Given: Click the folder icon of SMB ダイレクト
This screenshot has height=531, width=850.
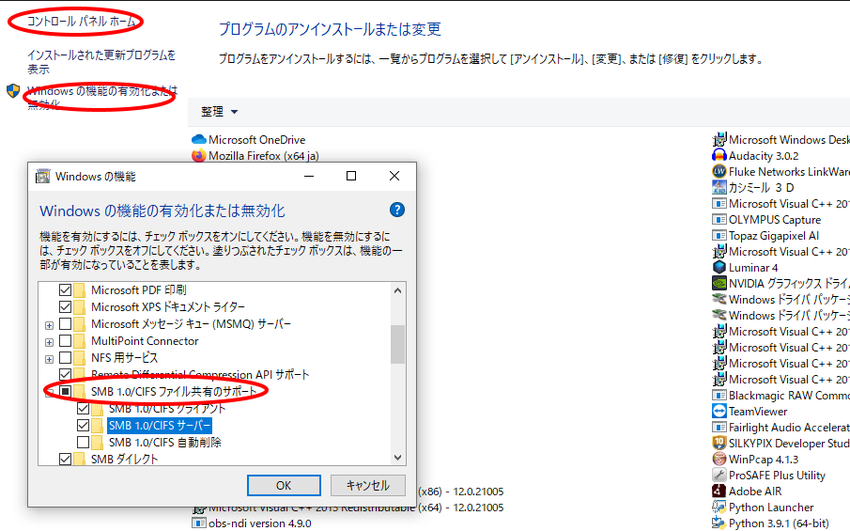Looking at the screenshot, I should [x=80, y=459].
